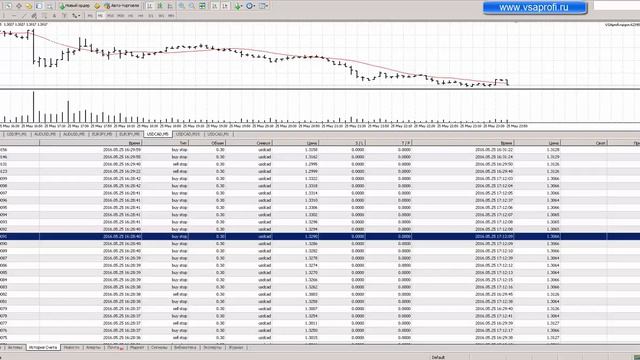Zoom in on the chart
The width and height of the screenshot is (640, 360).
[182, 6]
